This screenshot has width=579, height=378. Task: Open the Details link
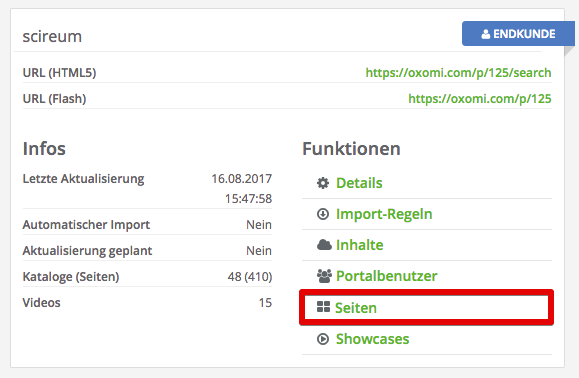tap(359, 183)
